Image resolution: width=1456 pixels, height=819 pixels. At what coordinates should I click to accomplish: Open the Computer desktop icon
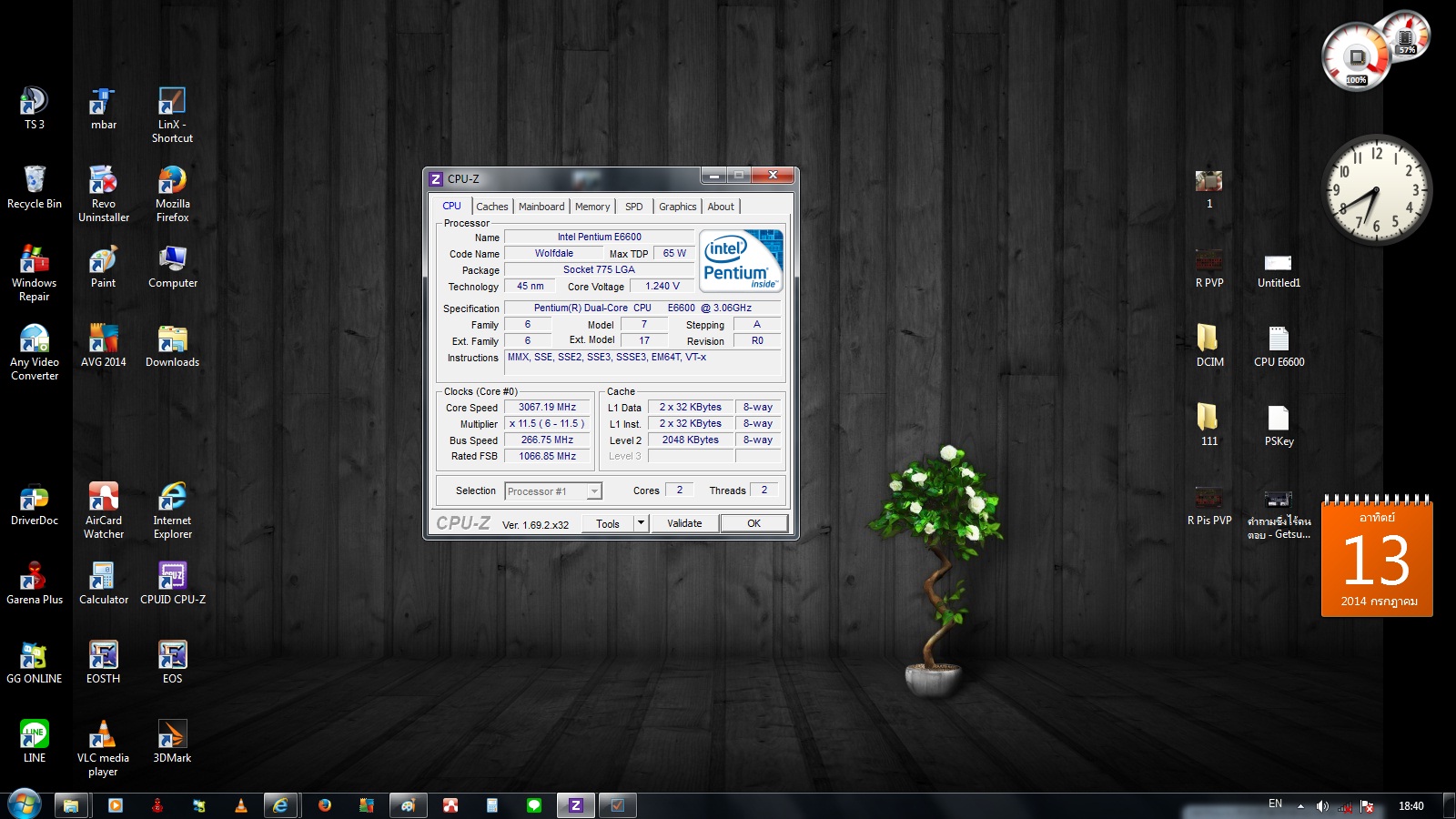(172, 266)
